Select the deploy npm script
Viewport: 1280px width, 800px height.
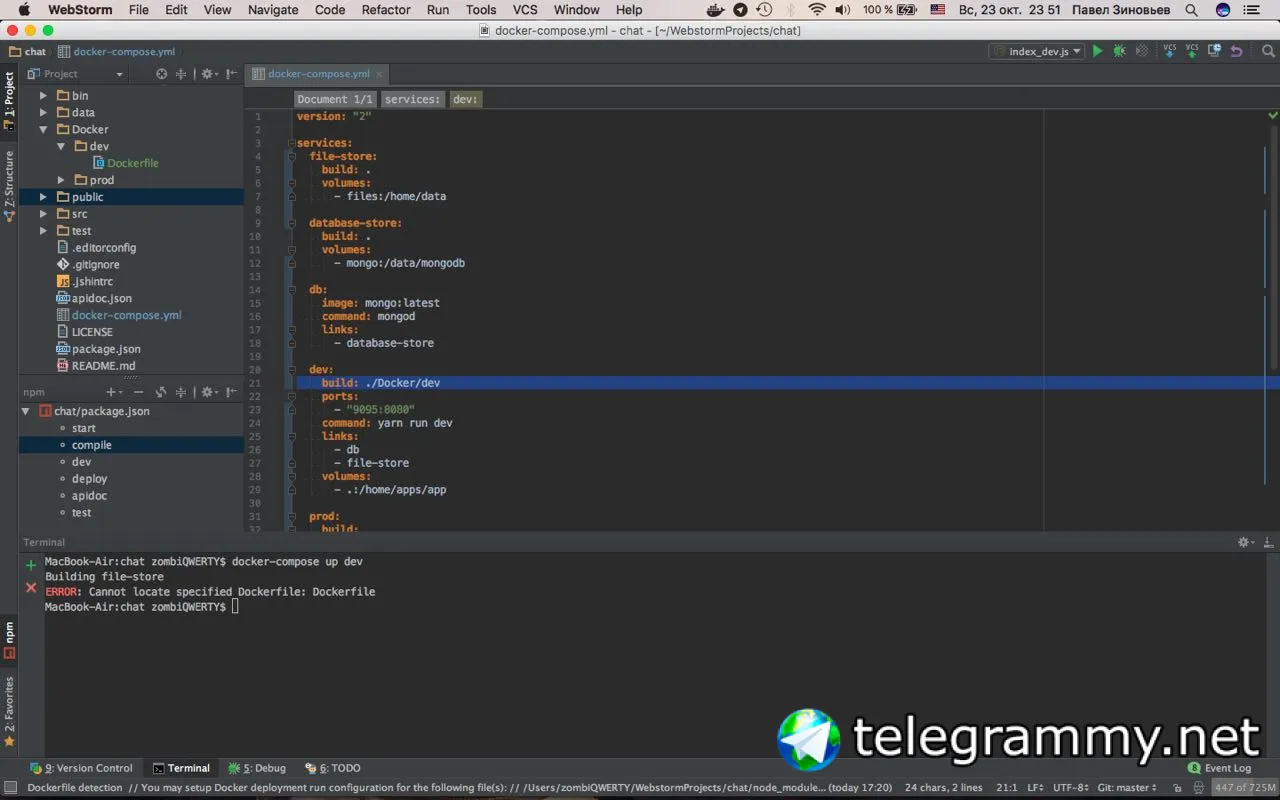(x=89, y=479)
